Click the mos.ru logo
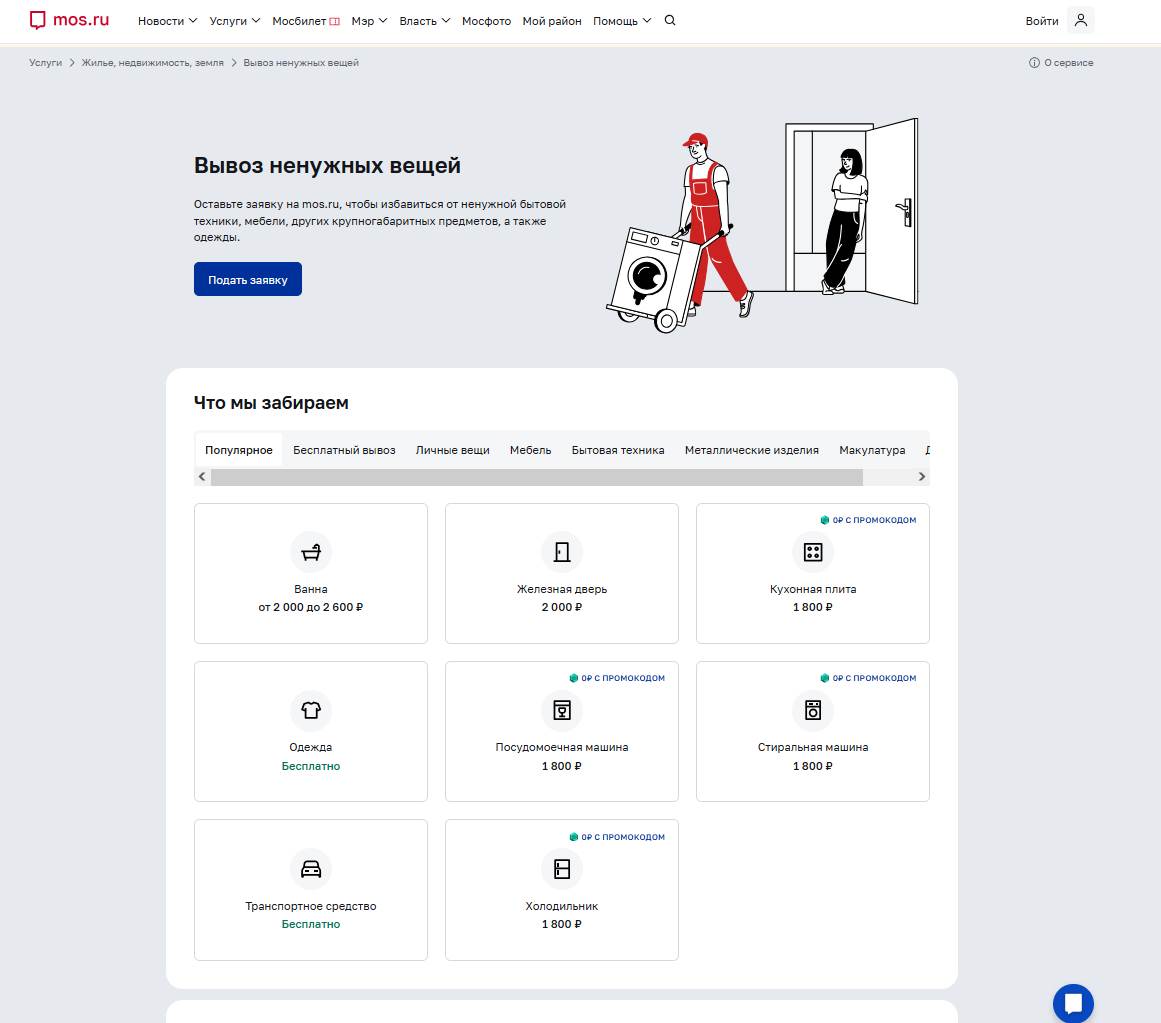The width and height of the screenshot is (1161, 1023). point(69,20)
